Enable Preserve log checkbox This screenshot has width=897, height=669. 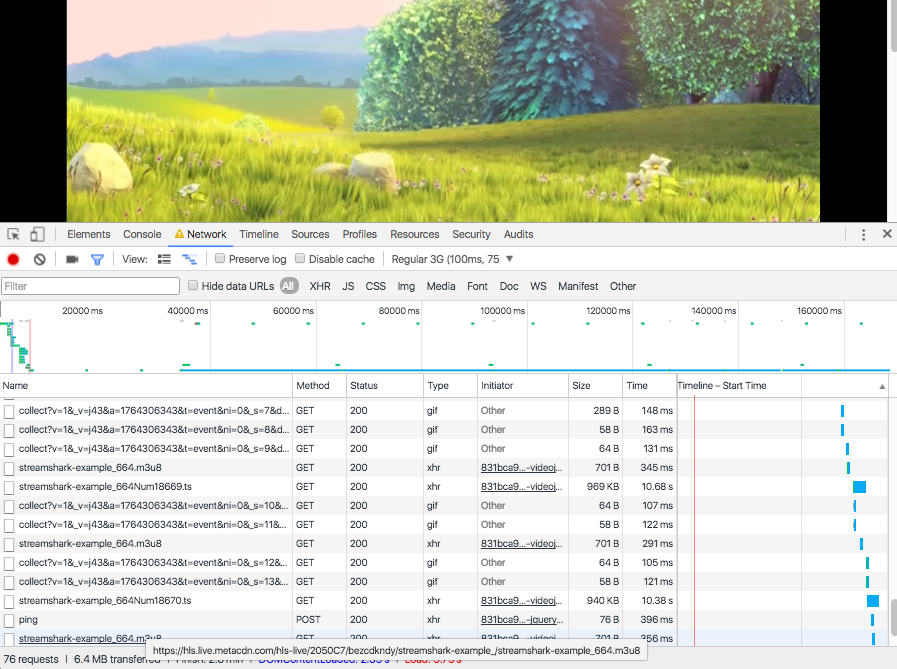[220, 259]
